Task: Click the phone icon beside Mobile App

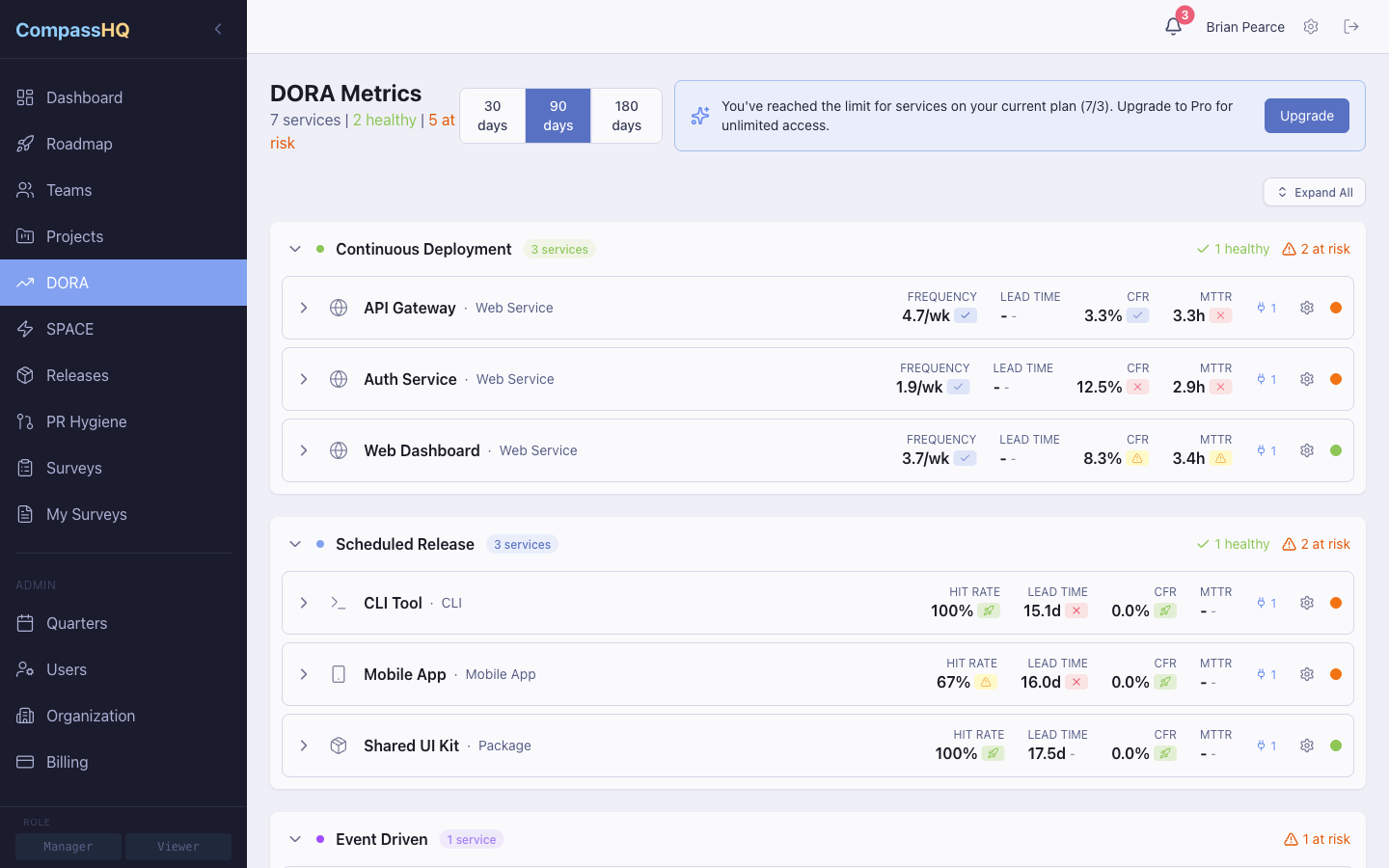Action: 339,674
